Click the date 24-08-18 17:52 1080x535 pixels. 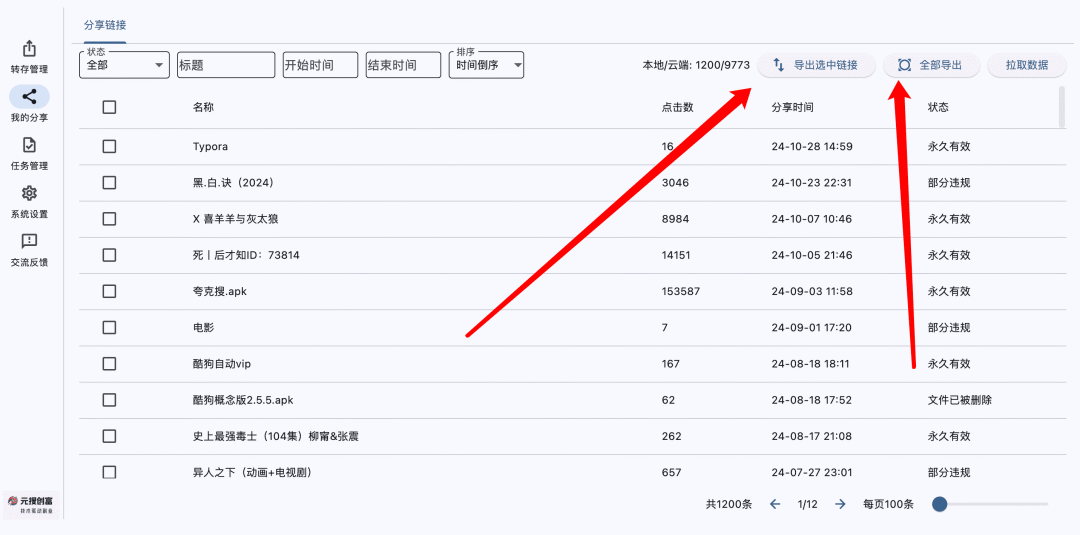click(x=812, y=400)
